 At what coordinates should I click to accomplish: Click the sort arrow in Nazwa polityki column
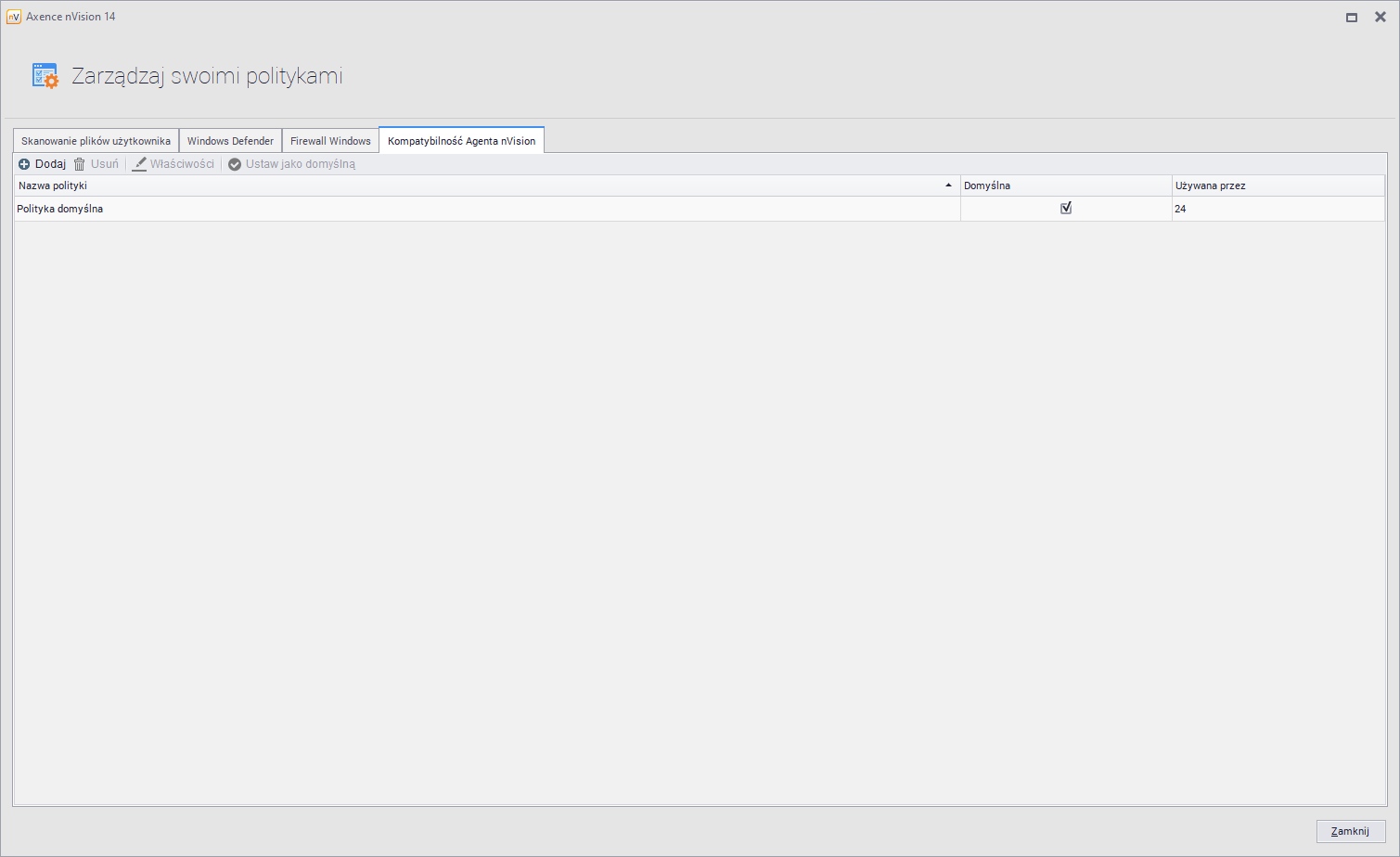948,185
